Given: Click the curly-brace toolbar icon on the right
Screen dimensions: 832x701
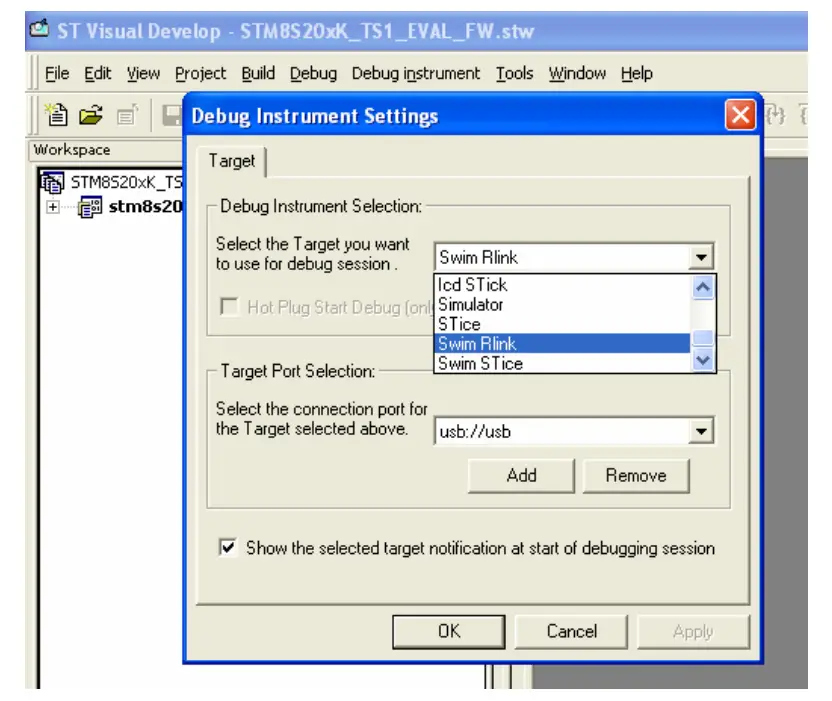Looking at the screenshot, I should point(775,113).
